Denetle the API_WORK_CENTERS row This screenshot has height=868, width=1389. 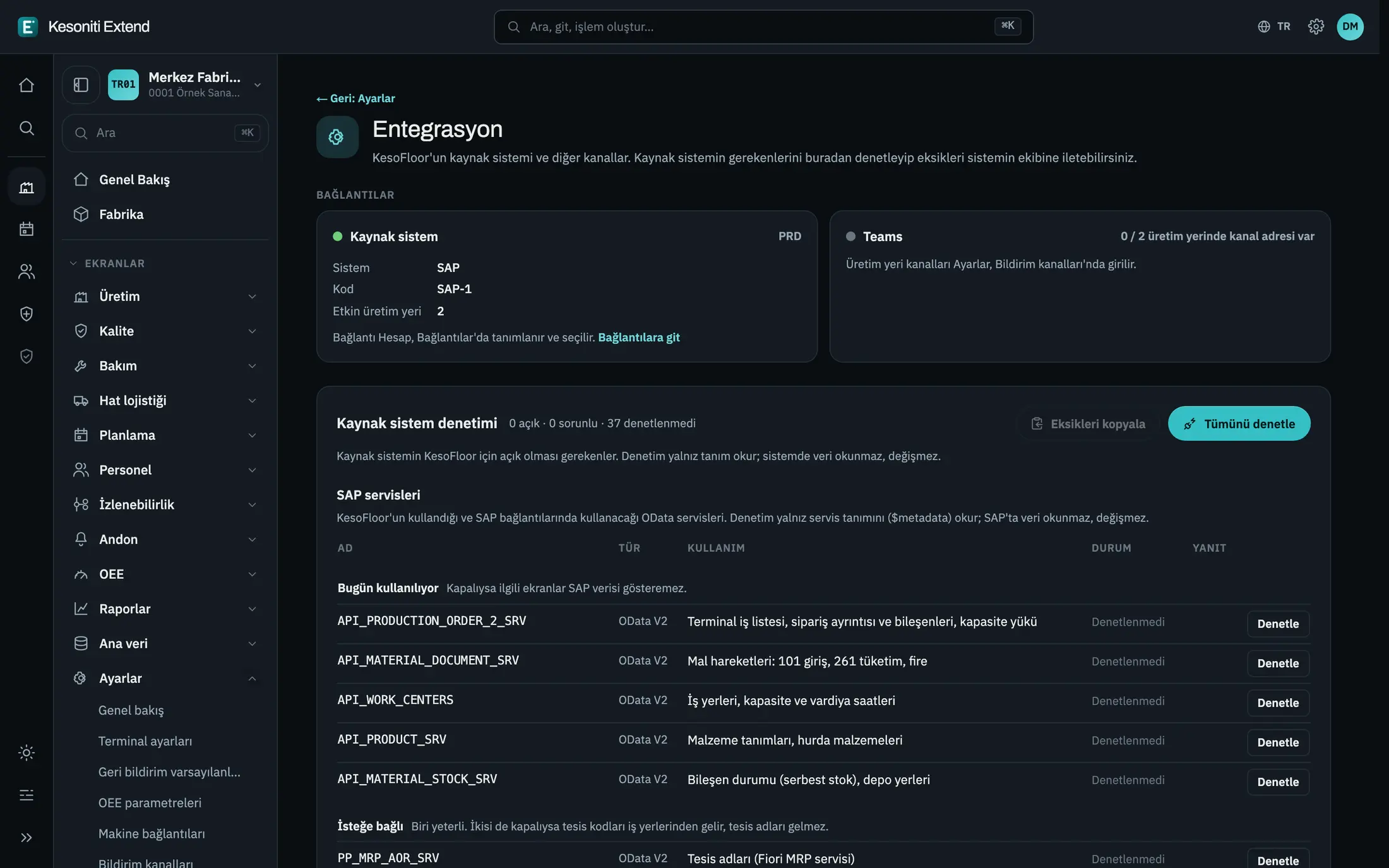pos(1278,703)
